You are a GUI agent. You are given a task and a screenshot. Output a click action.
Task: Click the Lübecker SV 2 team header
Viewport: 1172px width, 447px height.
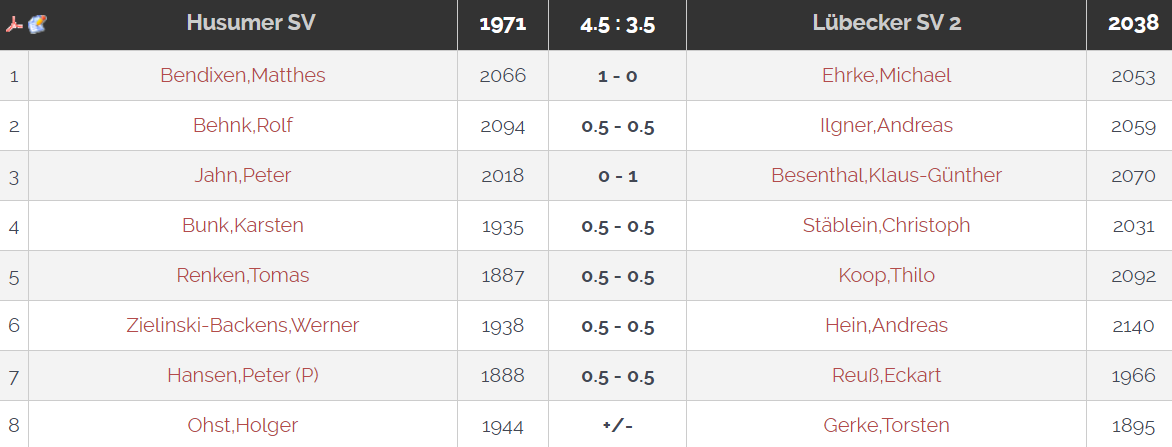tap(886, 23)
